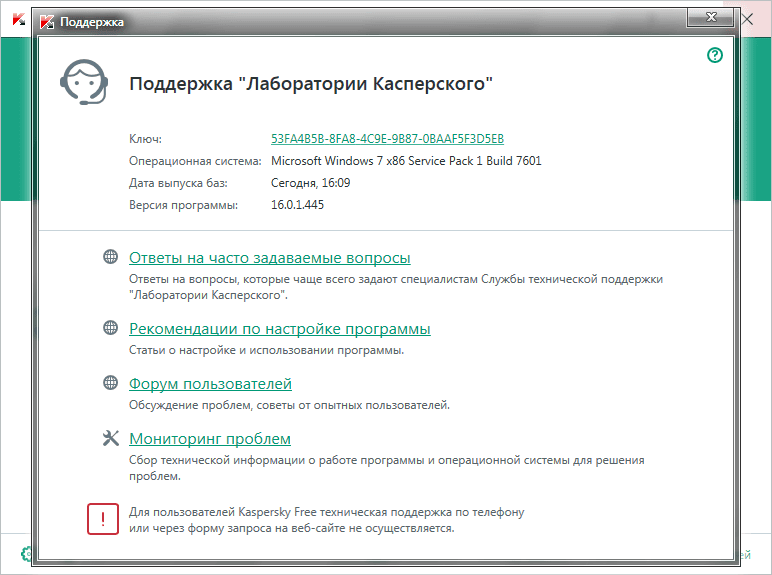Click the 'Ключ:' label
This screenshot has height=575, width=772.
145,139
